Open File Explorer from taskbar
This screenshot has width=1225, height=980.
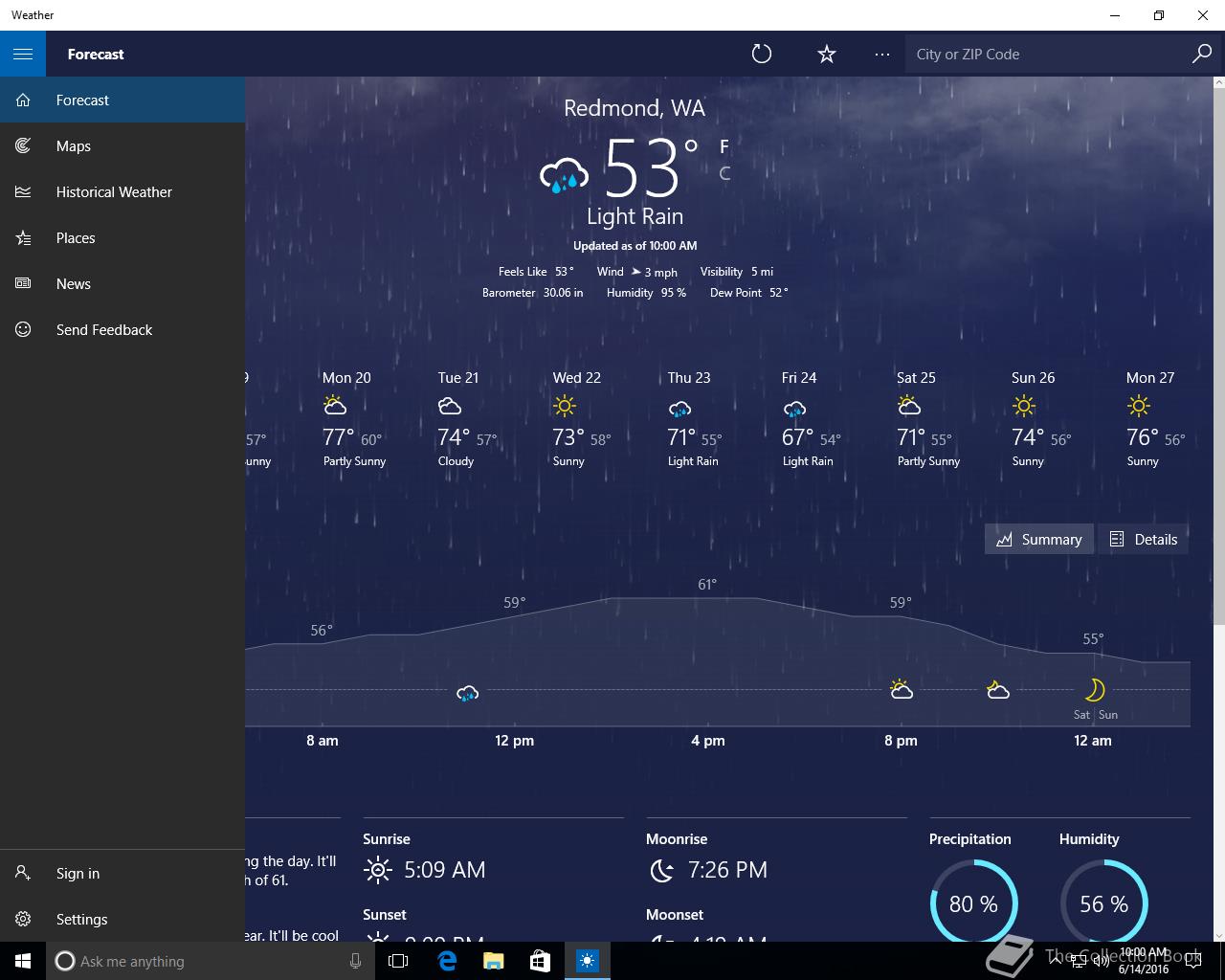pyautogui.click(x=493, y=961)
